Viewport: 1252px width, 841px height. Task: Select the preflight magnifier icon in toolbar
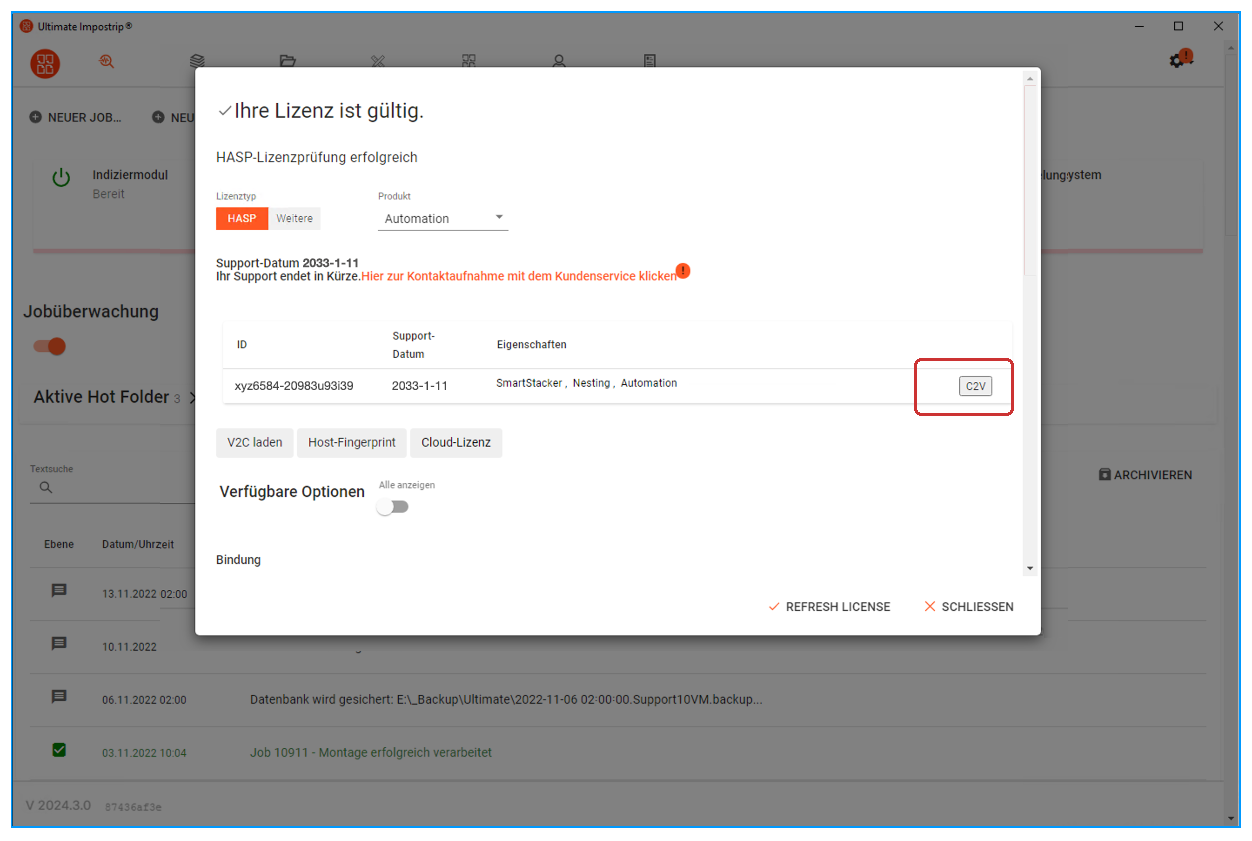coord(107,62)
